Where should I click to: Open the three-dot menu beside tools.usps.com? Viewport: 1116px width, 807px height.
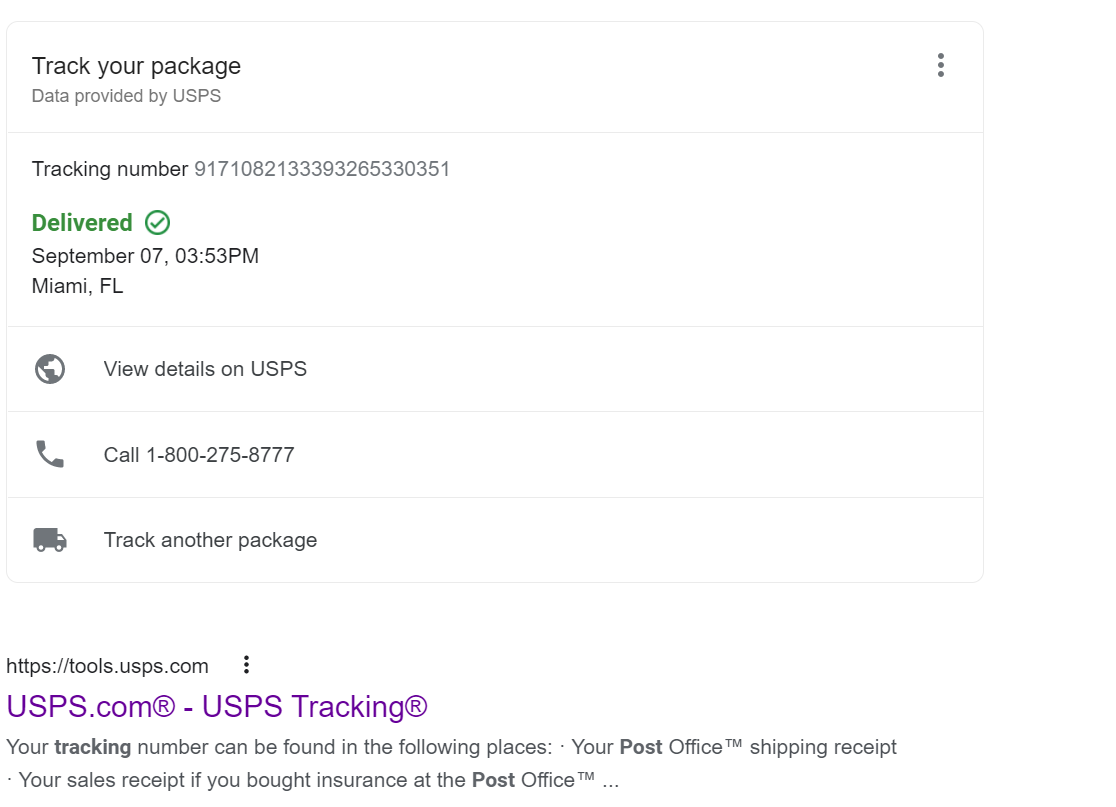pos(246,665)
